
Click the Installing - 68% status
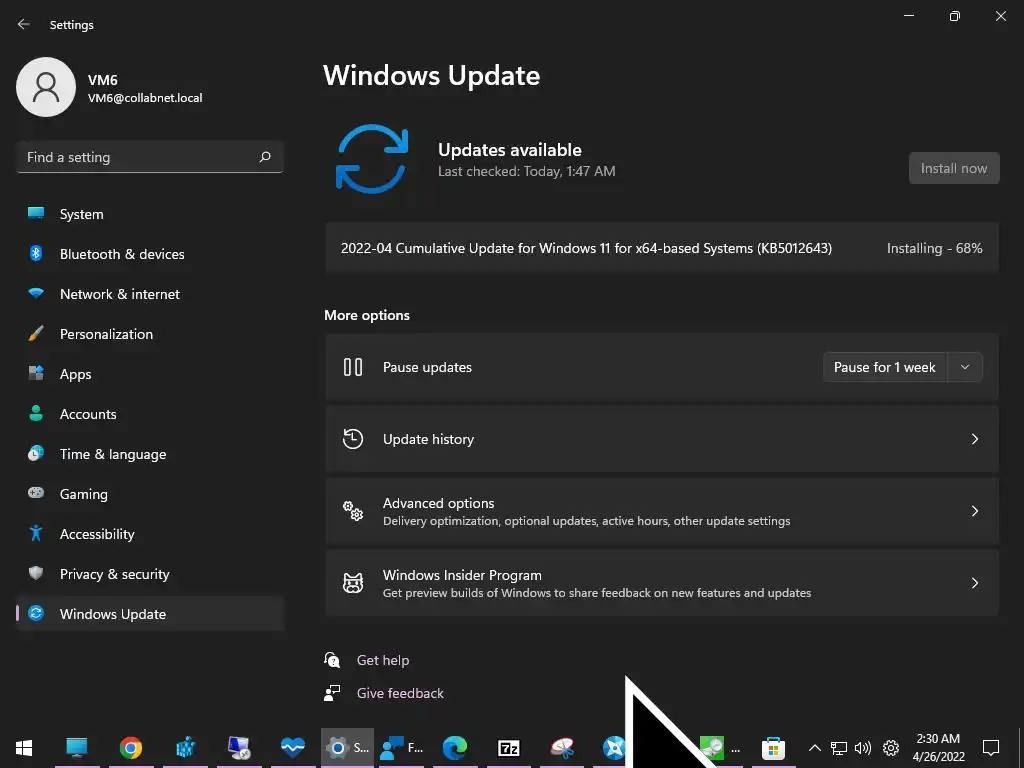(x=934, y=248)
